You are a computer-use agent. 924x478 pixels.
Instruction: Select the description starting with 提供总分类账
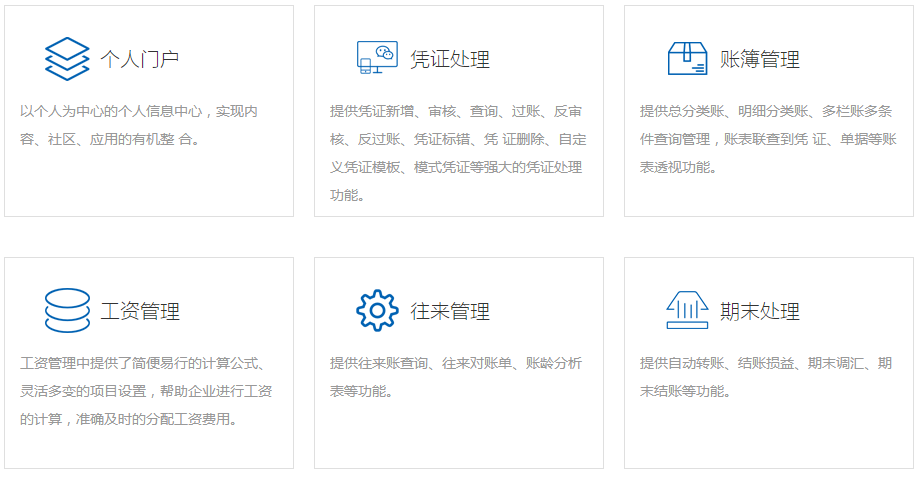768,139
